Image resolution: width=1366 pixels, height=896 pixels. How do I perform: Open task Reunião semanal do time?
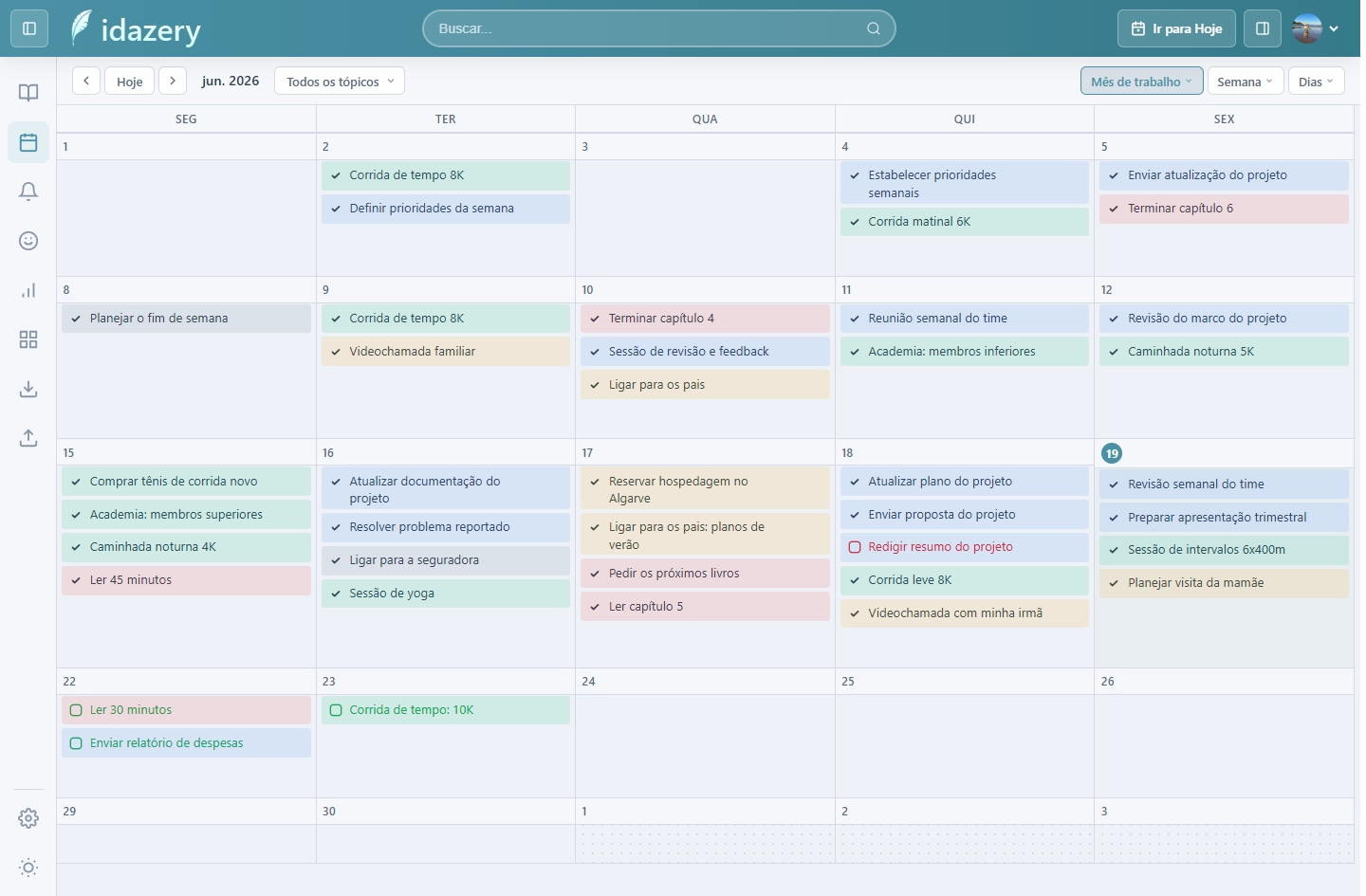coord(965,319)
